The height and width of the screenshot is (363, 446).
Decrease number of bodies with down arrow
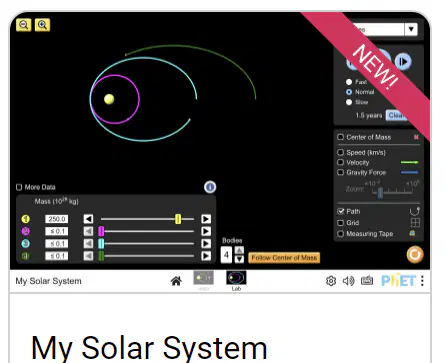[239, 259]
